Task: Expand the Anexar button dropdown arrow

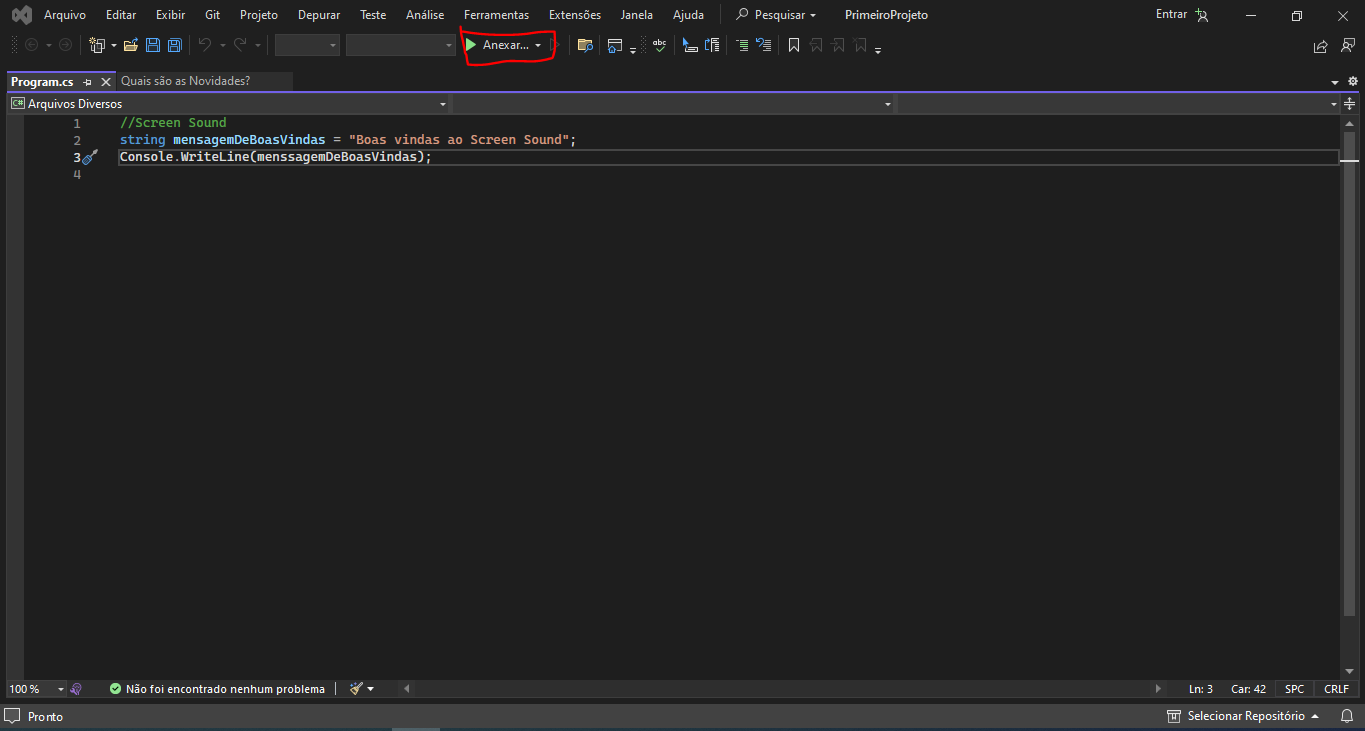Action: [x=538, y=45]
